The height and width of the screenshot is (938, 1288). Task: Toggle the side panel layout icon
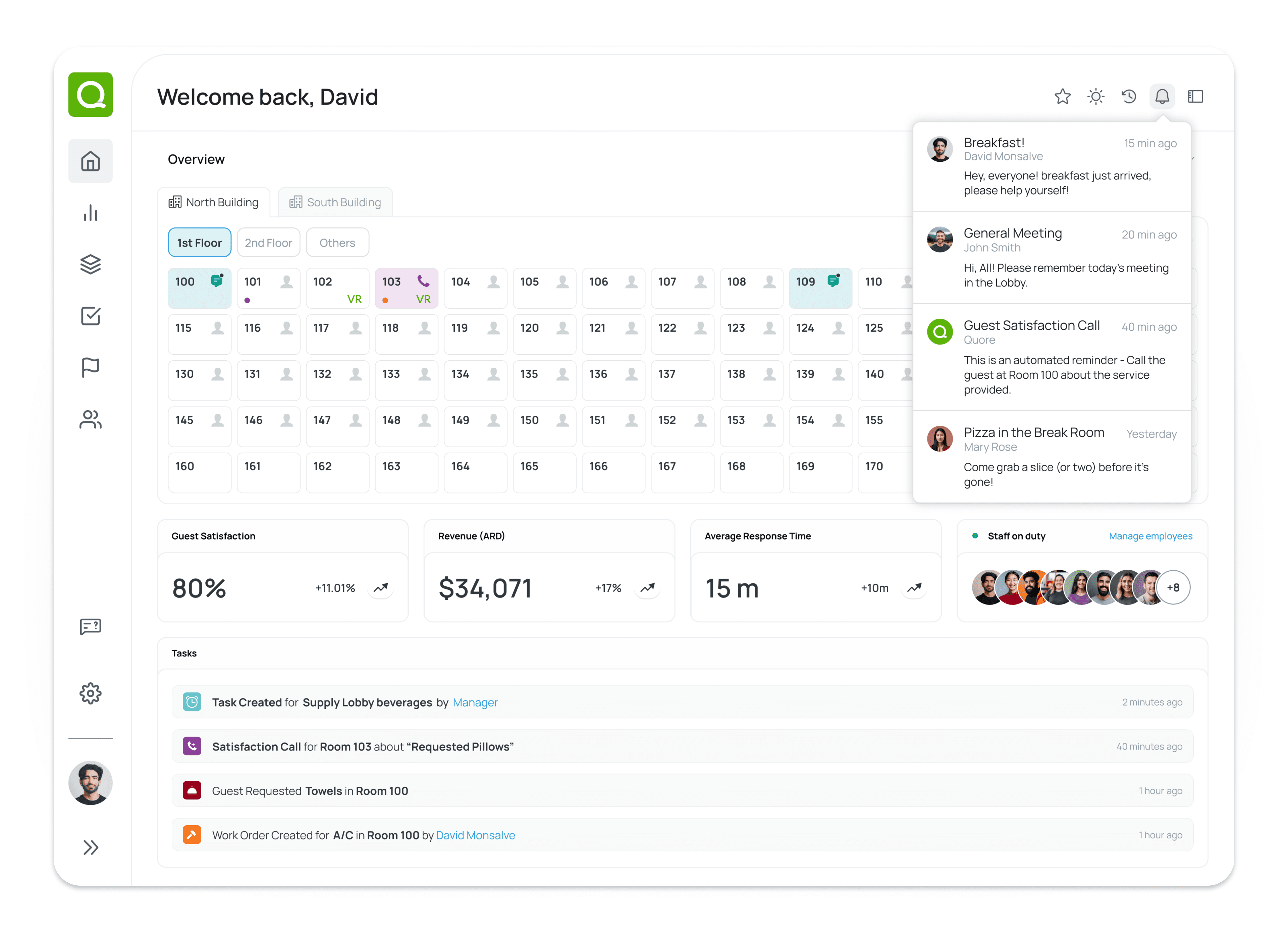pyautogui.click(x=1195, y=97)
